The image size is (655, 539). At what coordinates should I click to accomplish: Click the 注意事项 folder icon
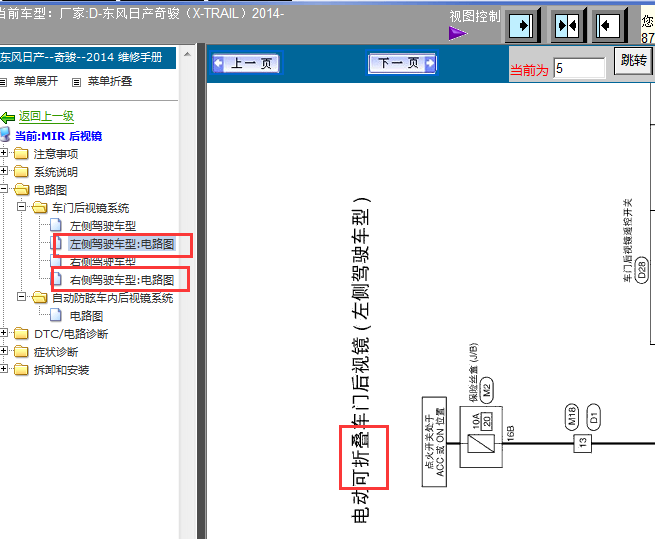tap(21, 154)
